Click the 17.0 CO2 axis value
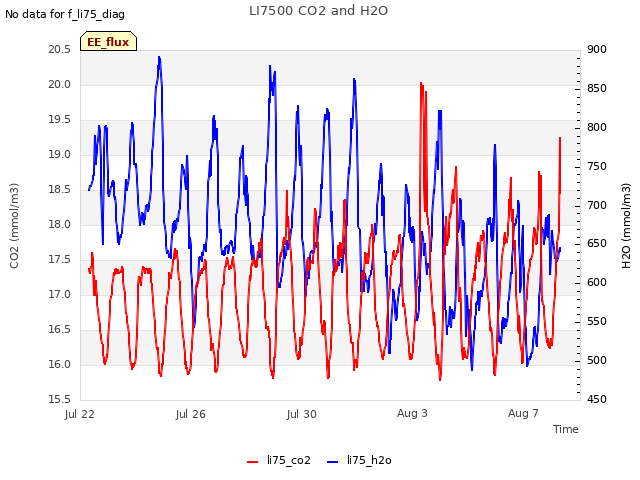Screen dimensions: 640x480 pos(60,294)
